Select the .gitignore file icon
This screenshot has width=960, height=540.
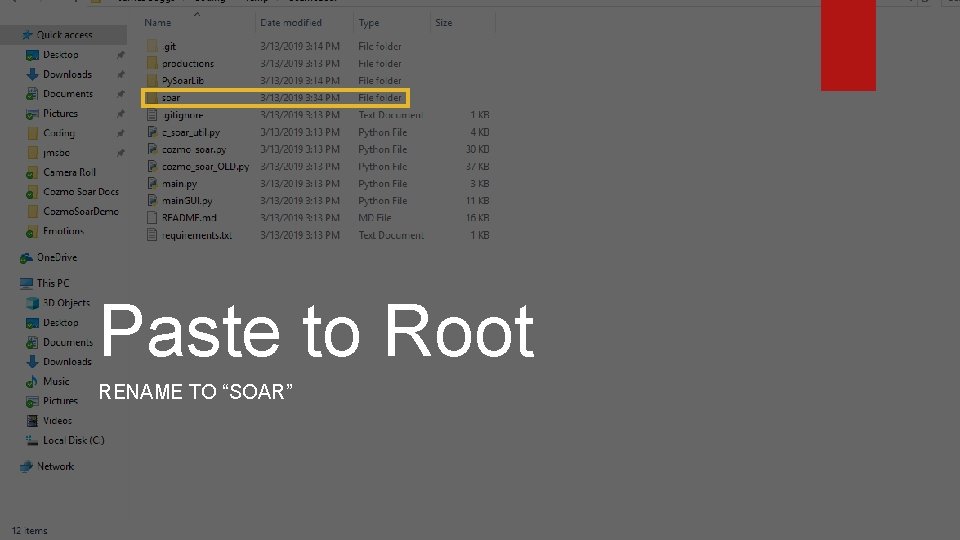[152, 114]
